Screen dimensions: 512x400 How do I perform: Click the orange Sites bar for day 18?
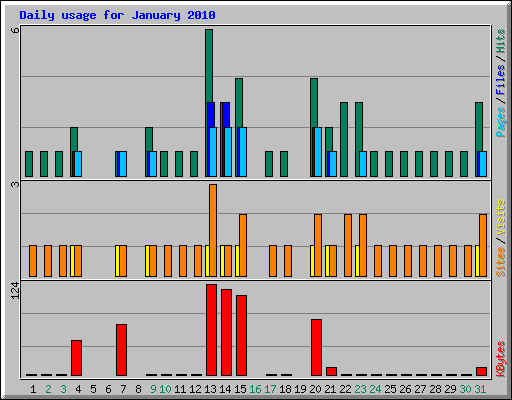tap(288, 261)
